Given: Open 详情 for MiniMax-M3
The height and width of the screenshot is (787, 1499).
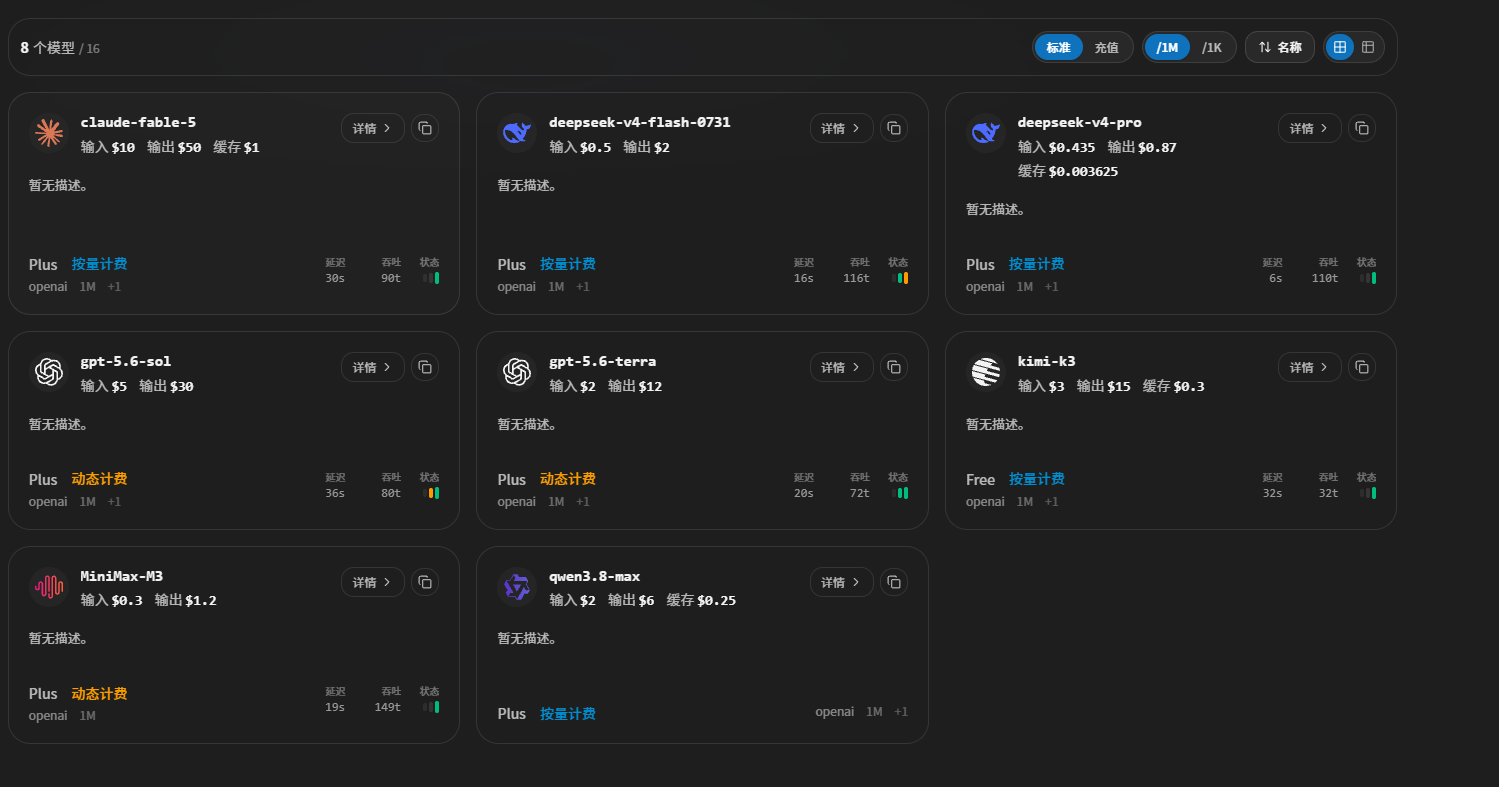Looking at the screenshot, I should 373,582.
